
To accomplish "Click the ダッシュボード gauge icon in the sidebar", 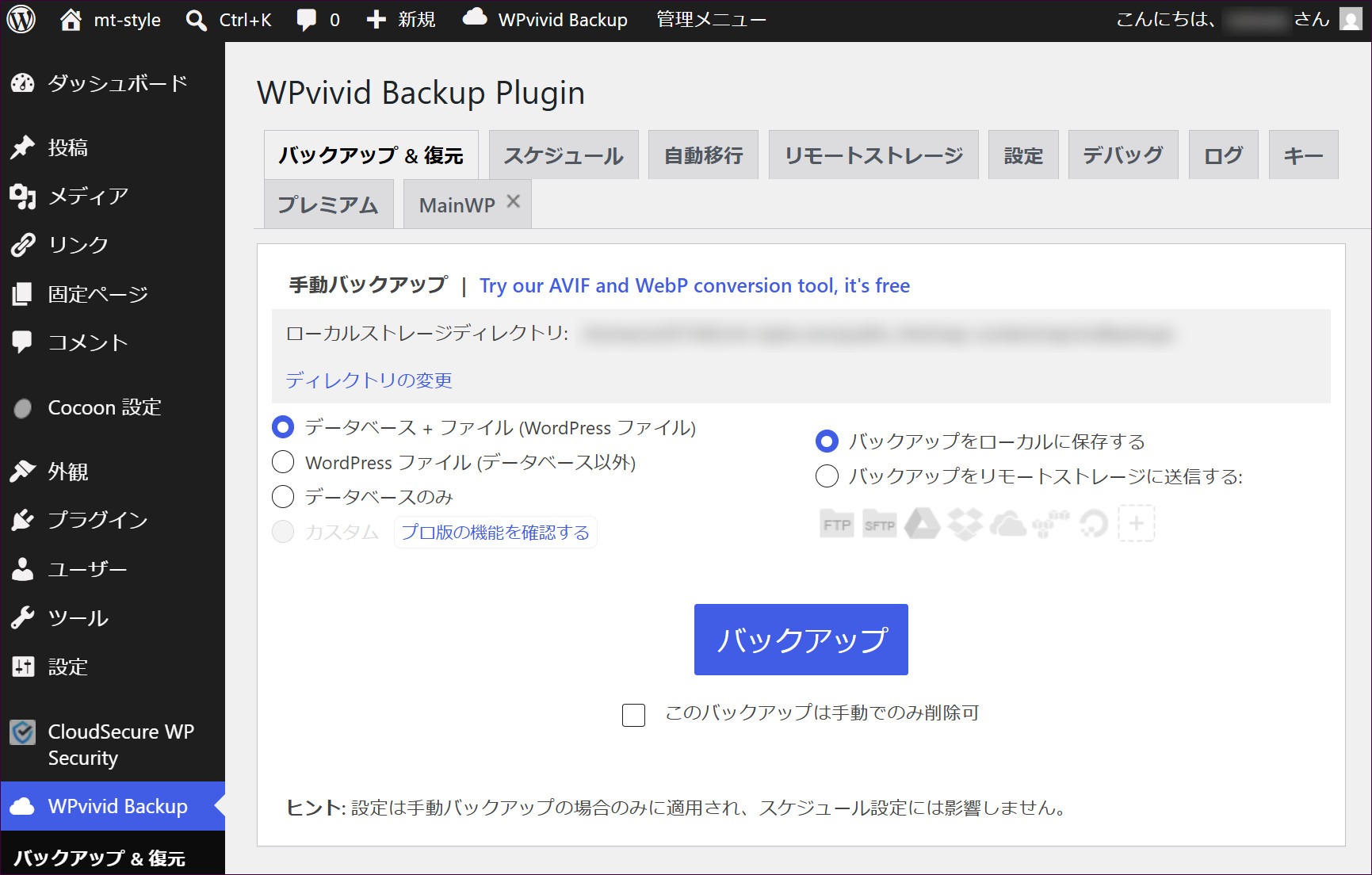I will coord(22,82).
